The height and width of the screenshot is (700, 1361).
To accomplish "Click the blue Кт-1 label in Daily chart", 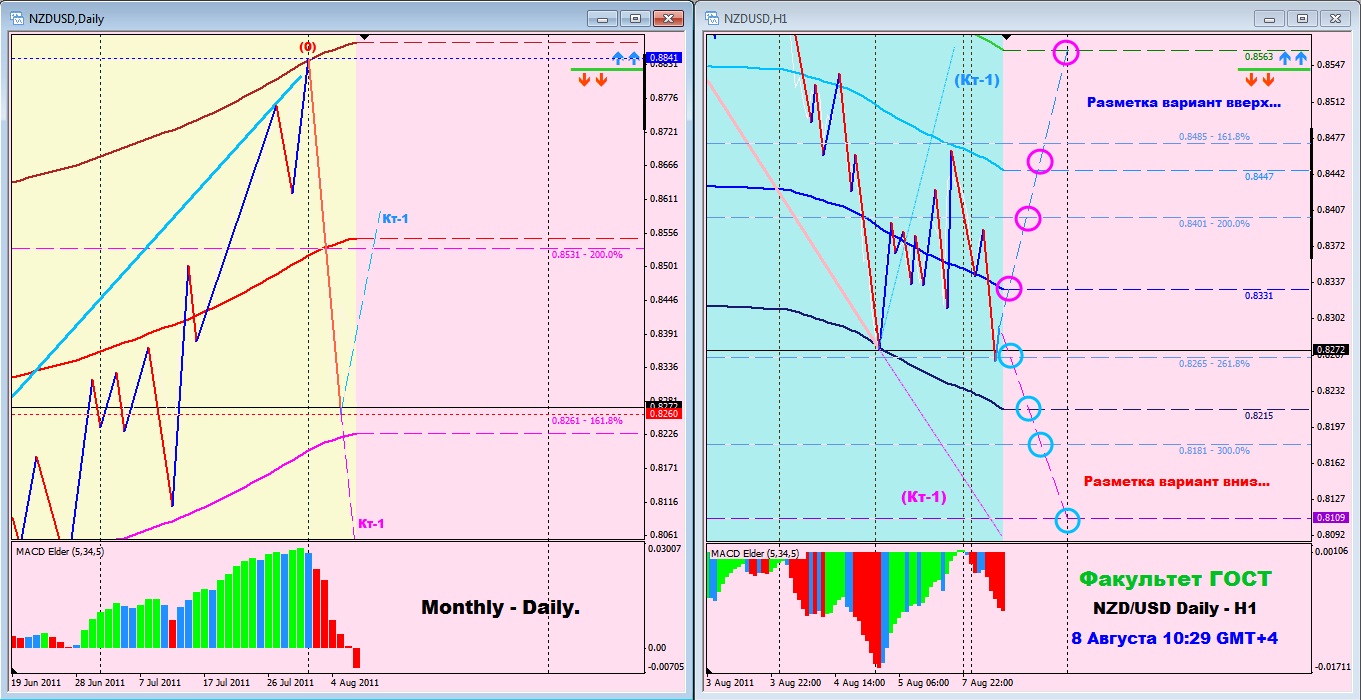I will (395, 217).
